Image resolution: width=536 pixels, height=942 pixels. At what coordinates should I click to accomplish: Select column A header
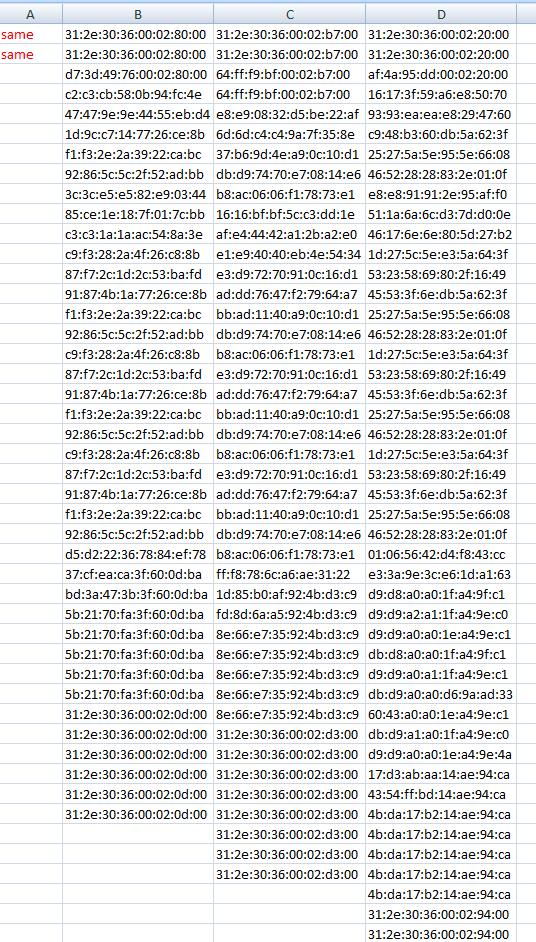(31, 14)
